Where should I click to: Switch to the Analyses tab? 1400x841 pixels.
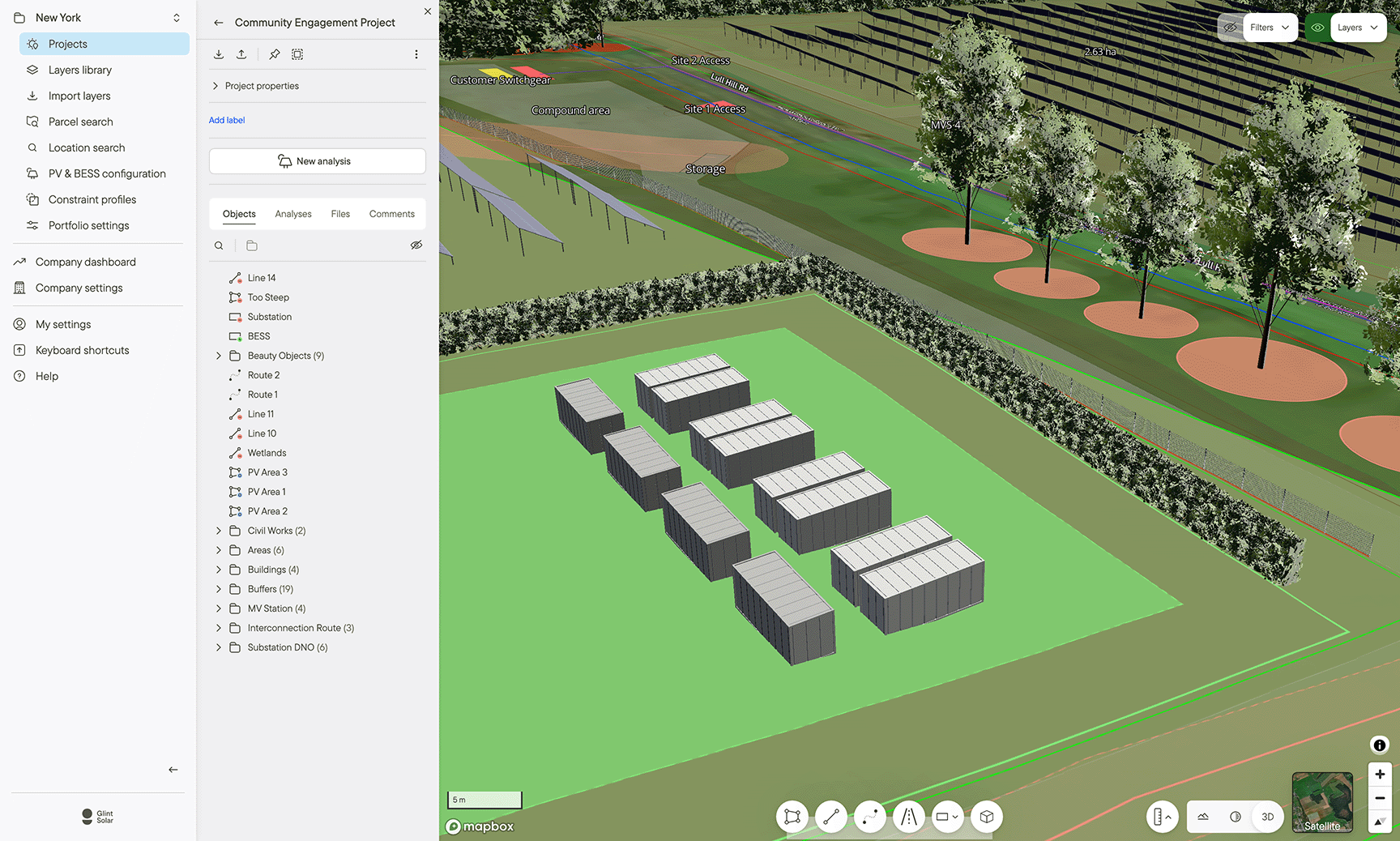[292, 213]
